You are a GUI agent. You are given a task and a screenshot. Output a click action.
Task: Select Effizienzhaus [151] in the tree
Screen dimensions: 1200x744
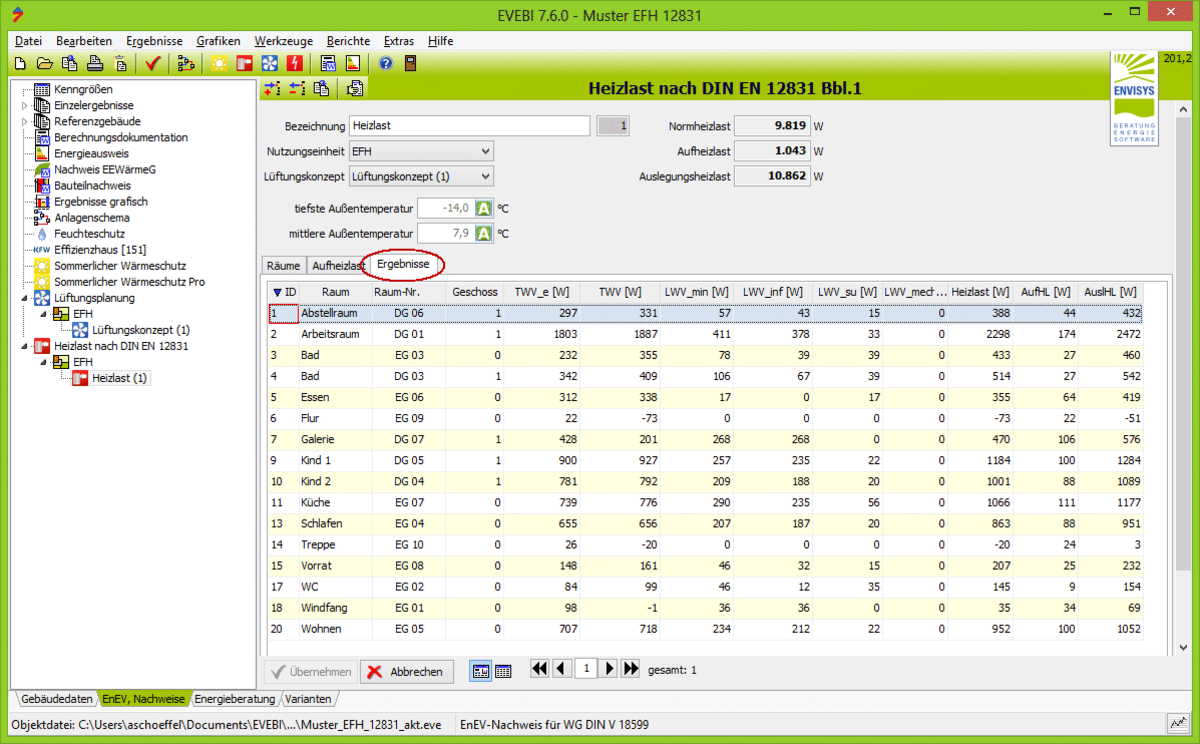[x=100, y=250]
